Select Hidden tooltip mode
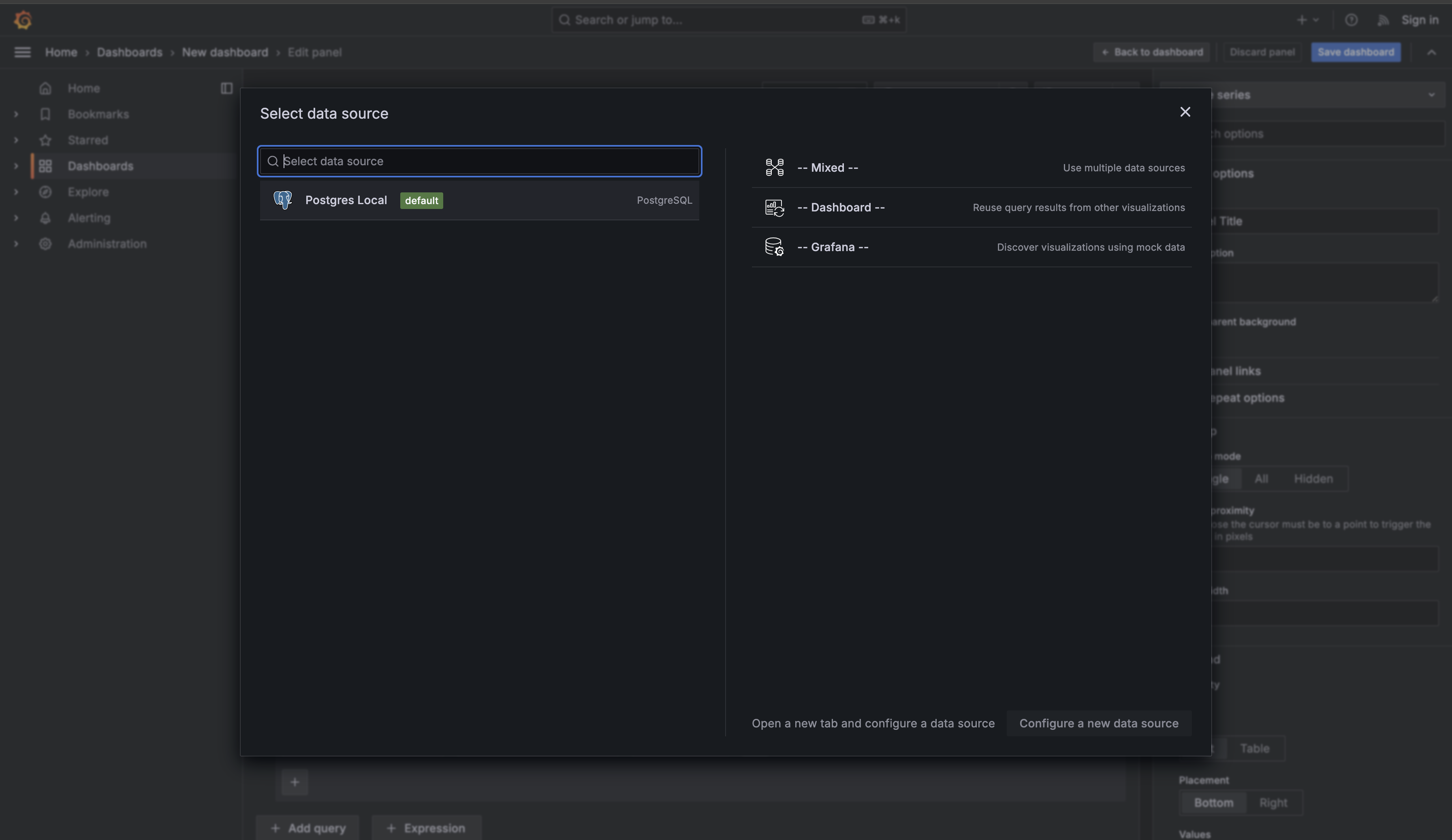This screenshot has height=840, width=1452. tap(1313, 479)
